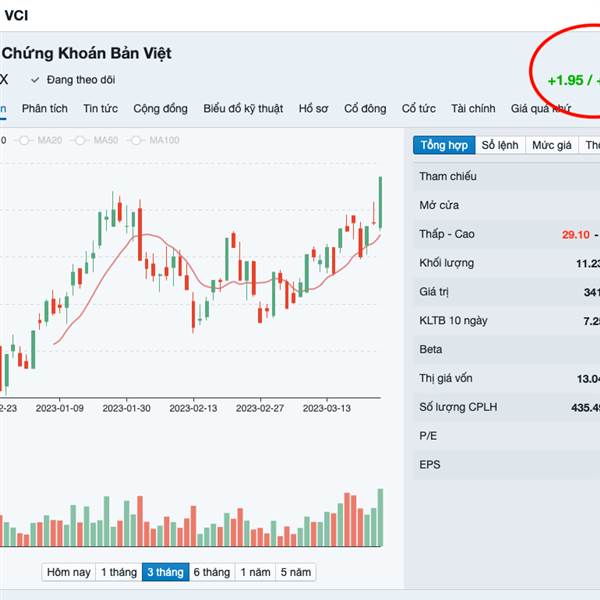Open the Mức giá tab
The image size is (600, 600).
[552, 145]
